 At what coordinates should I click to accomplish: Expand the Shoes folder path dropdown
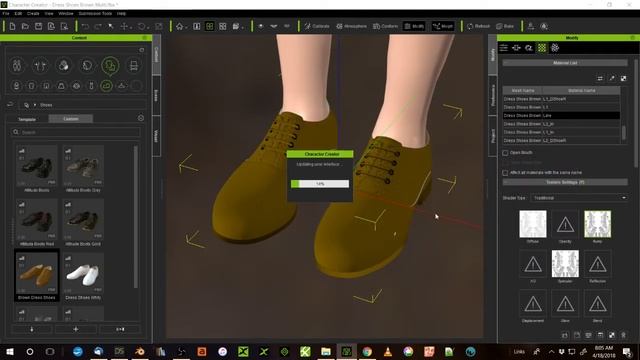pyautogui.click(x=35, y=105)
